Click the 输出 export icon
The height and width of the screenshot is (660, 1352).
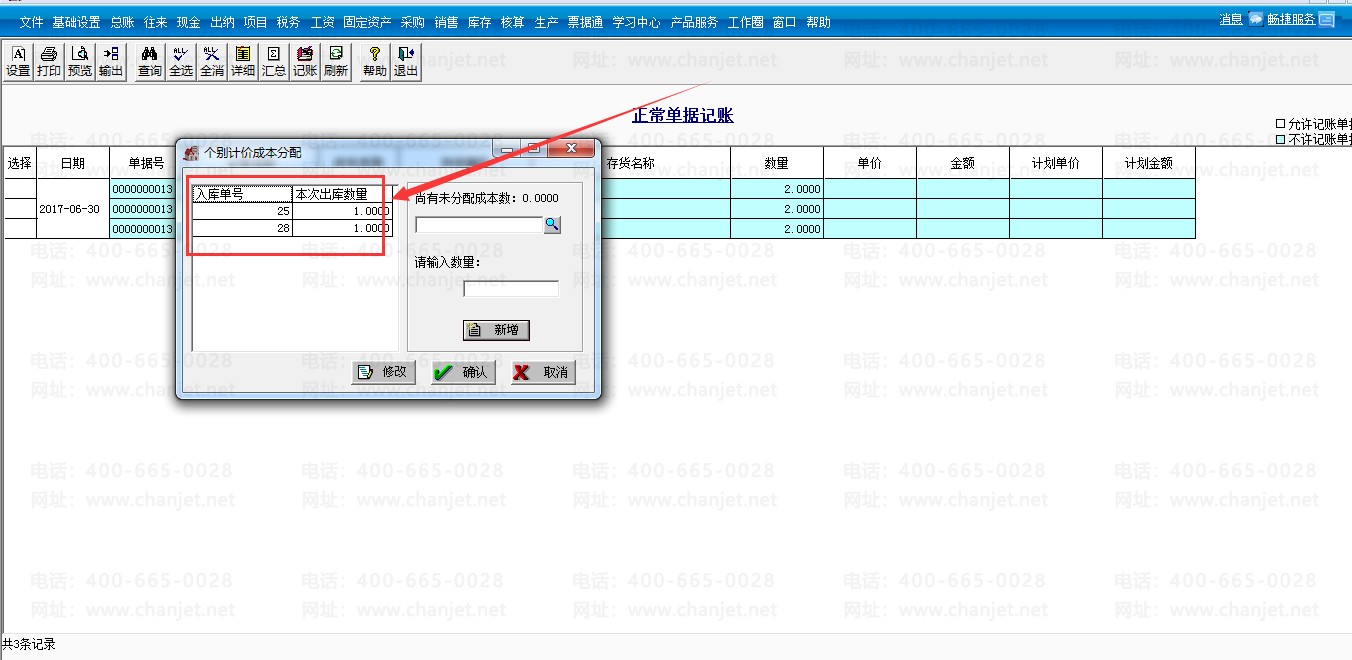pyautogui.click(x=111, y=62)
